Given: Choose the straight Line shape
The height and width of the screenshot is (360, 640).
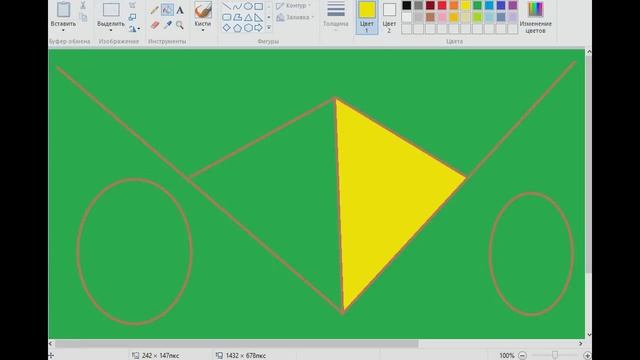Looking at the screenshot, I should click(x=227, y=7).
